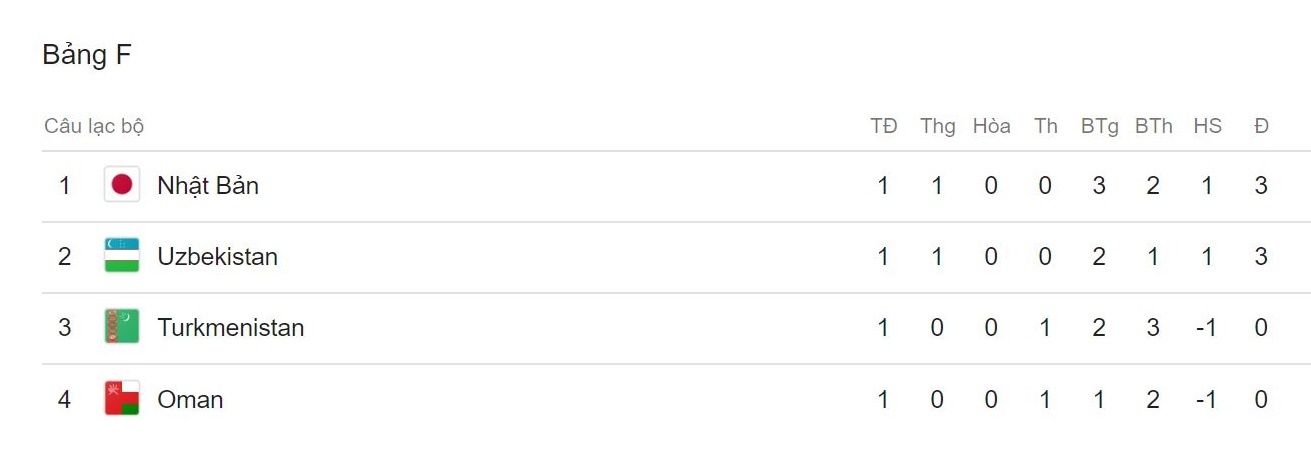The height and width of the screenshot is (476, 1311).
Task: Click the HS goal difference header
Action: (1207, 126)
